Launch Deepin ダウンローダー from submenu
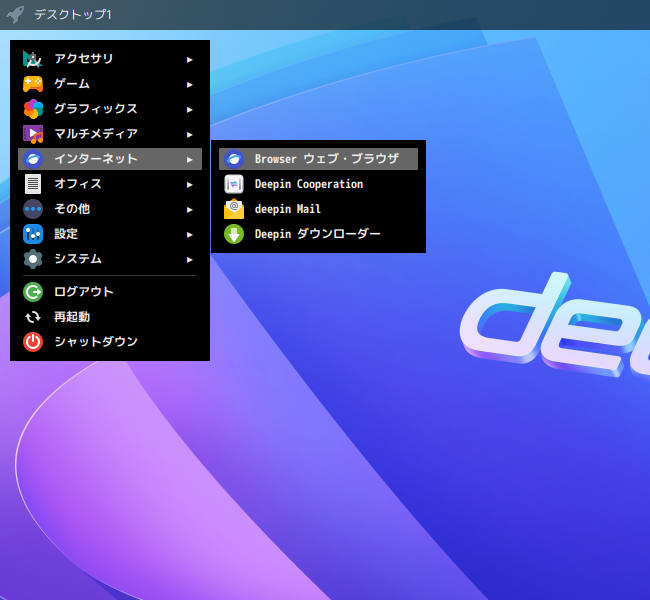 tap(318, 234)
